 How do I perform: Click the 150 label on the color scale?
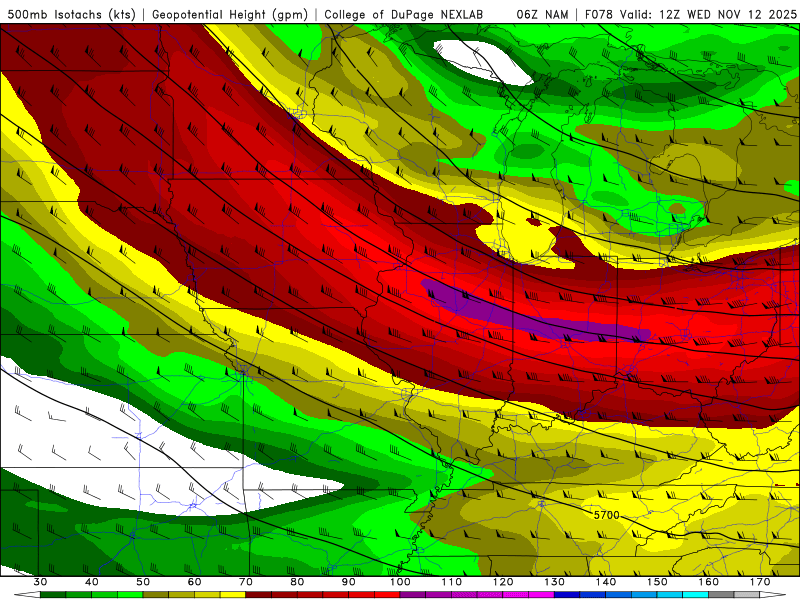[x=657, y=582]
